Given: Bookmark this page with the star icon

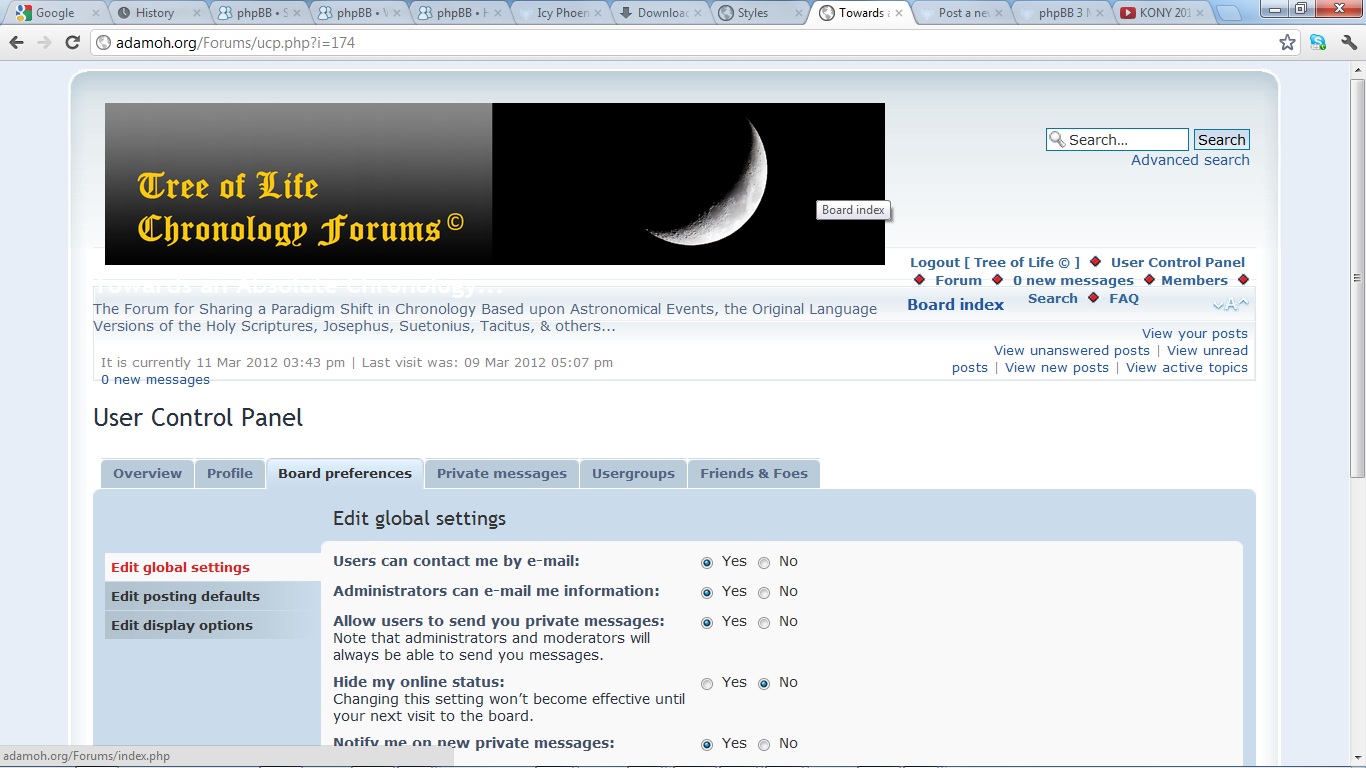Looking at the screenshot, I should click(1287, 43).
